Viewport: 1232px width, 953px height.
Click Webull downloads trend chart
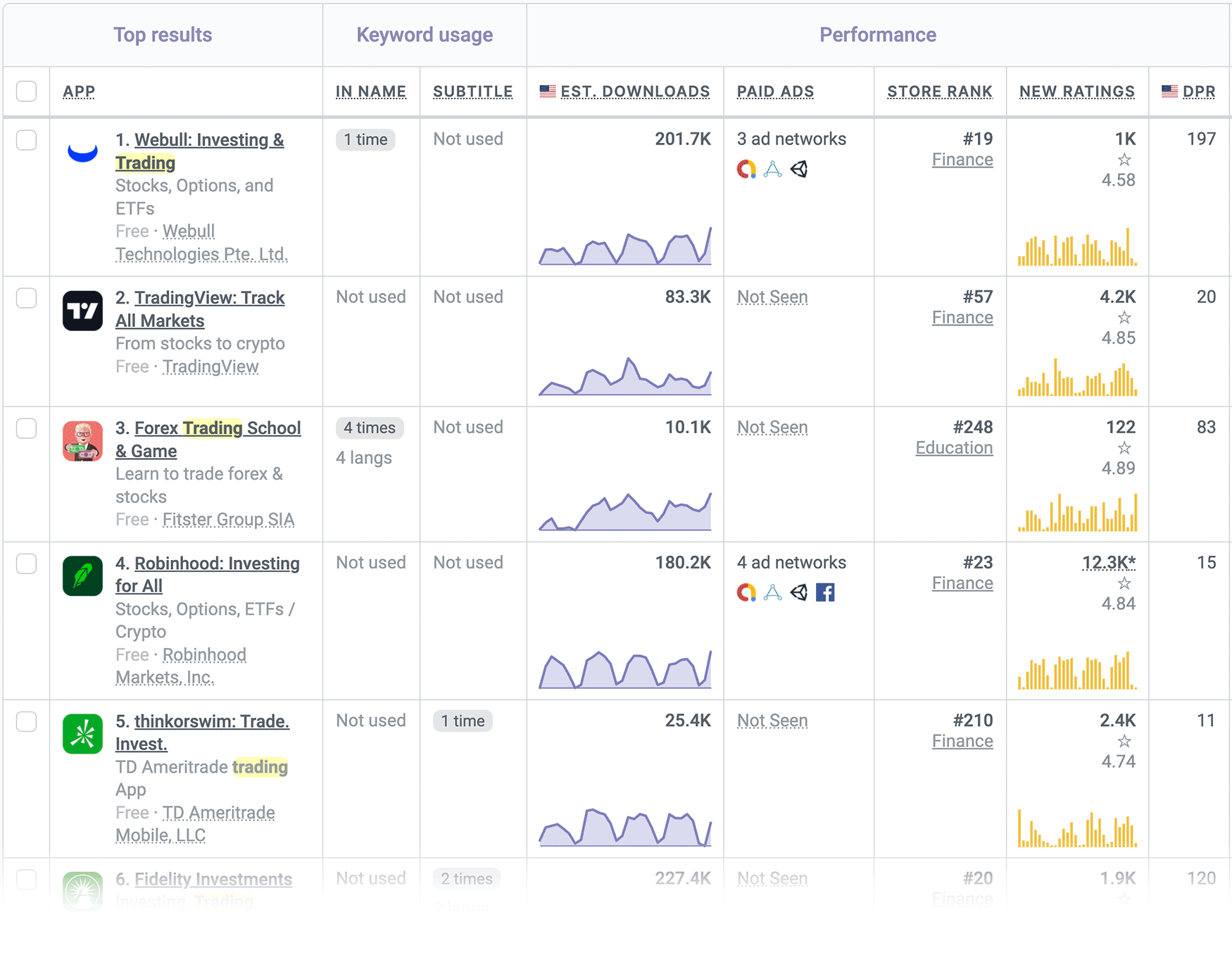click(x=625, y=246)
